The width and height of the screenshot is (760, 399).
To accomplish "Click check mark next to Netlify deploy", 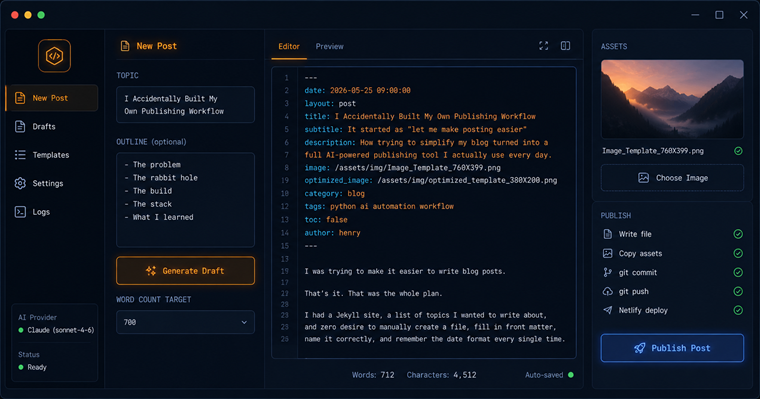I will tap(738, 310).
